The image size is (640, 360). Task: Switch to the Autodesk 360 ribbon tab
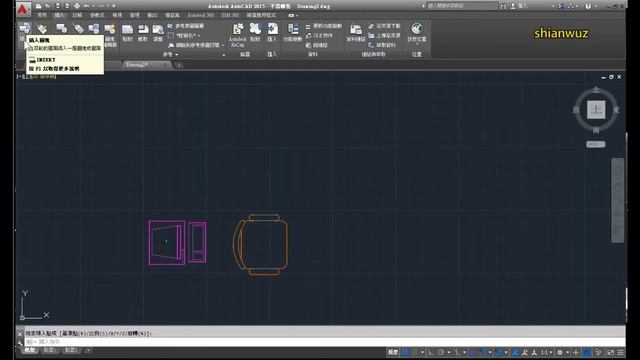coord(200,15)
